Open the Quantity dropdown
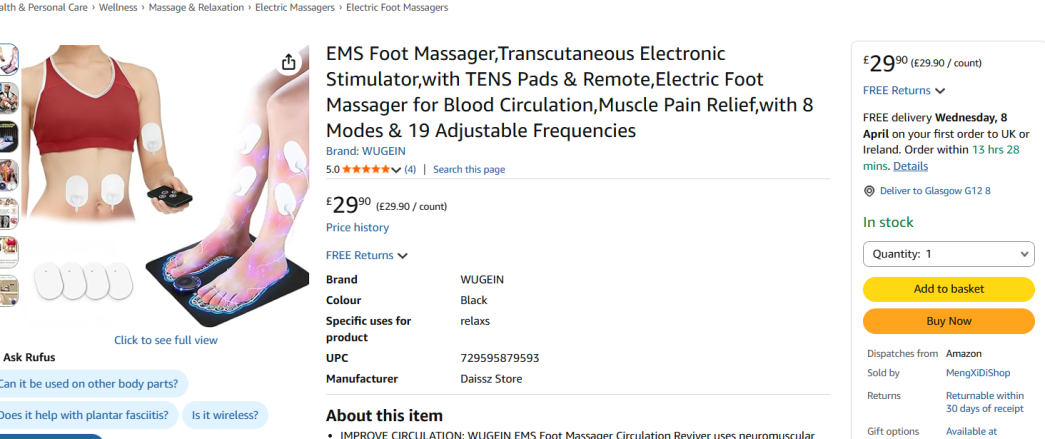 coord(948,254)
